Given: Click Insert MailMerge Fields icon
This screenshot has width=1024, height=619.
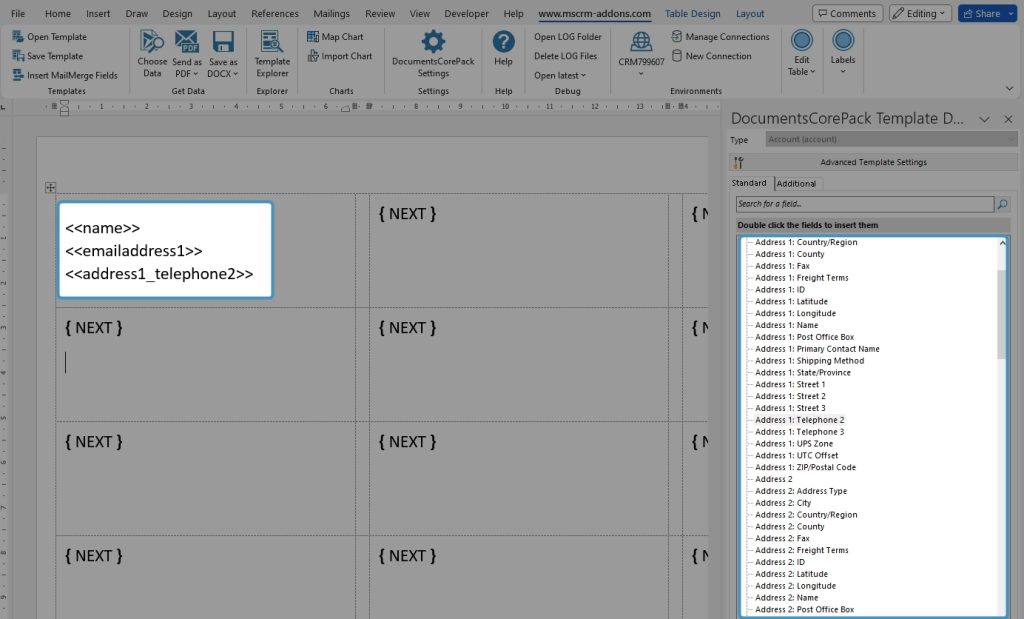Looking at the screenshot, I should pos(18,75).
